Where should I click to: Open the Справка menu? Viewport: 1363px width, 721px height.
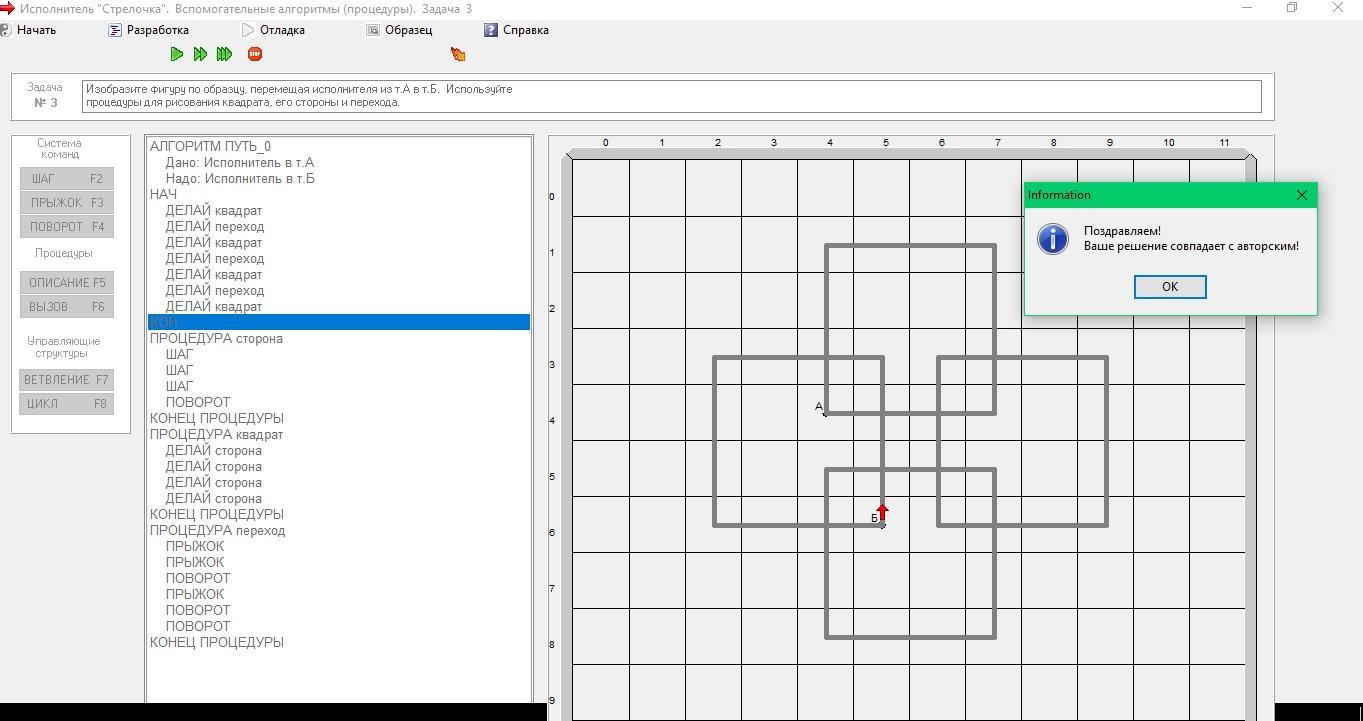516,30
